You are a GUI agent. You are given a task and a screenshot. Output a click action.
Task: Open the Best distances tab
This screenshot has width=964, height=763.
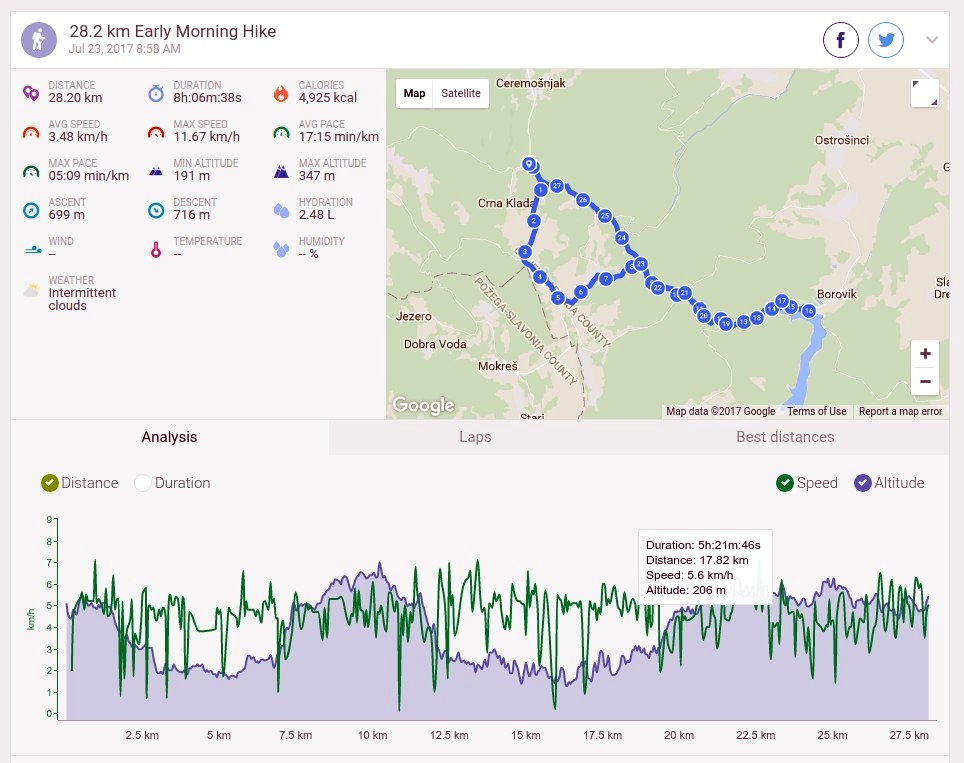click(785, 437)
